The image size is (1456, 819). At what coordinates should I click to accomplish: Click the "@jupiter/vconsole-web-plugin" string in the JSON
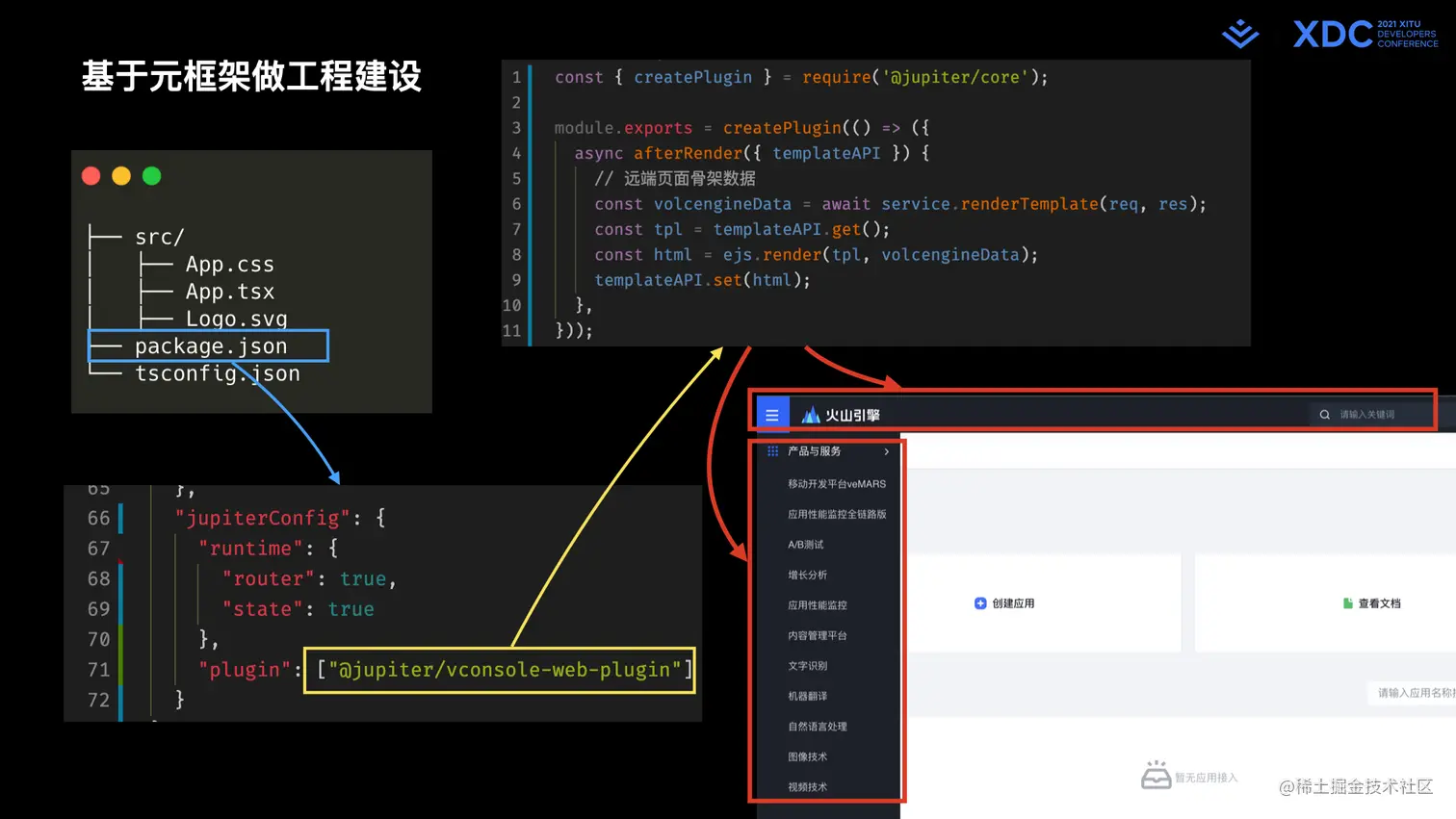coord(505,670)
